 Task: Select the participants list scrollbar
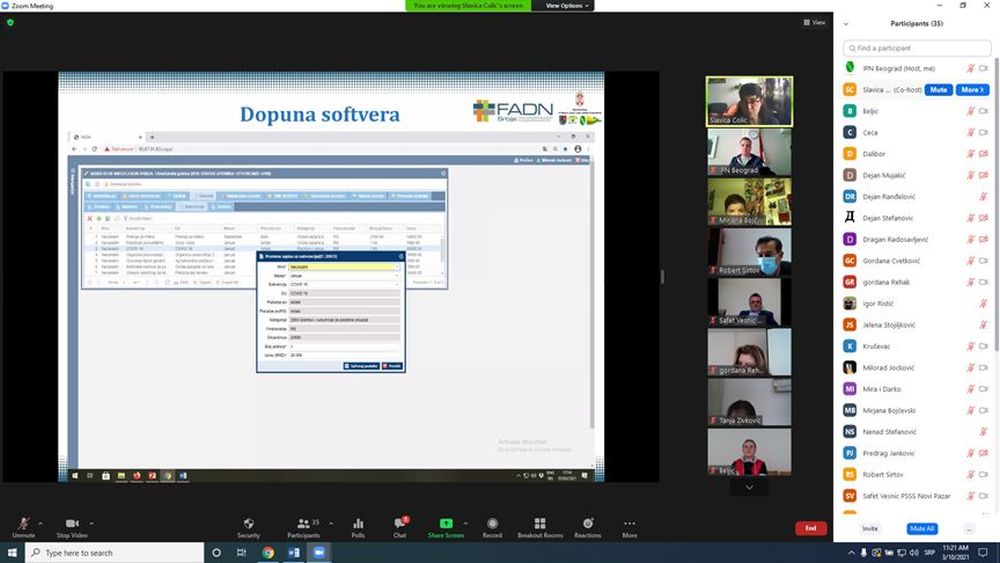pos(996,204)
